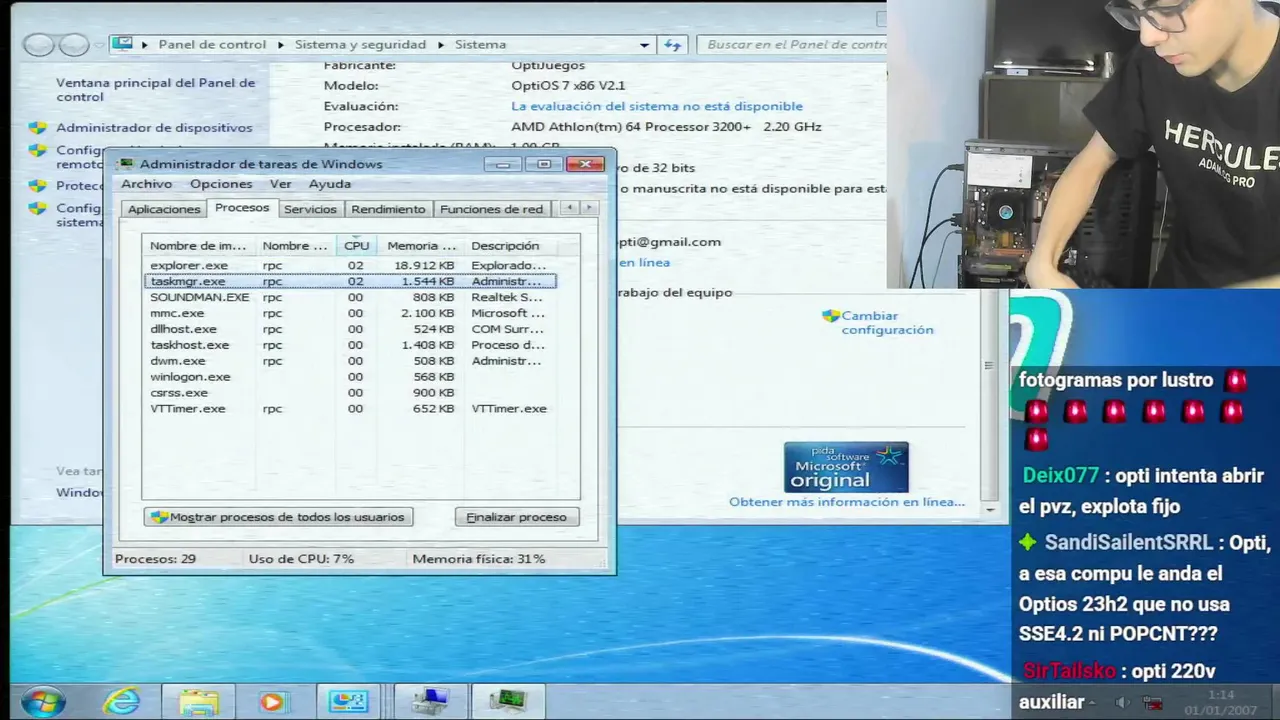Screen dimensions: 1280x720
Task: Click the Control Panel forward arrow
Action: point(74,45)
